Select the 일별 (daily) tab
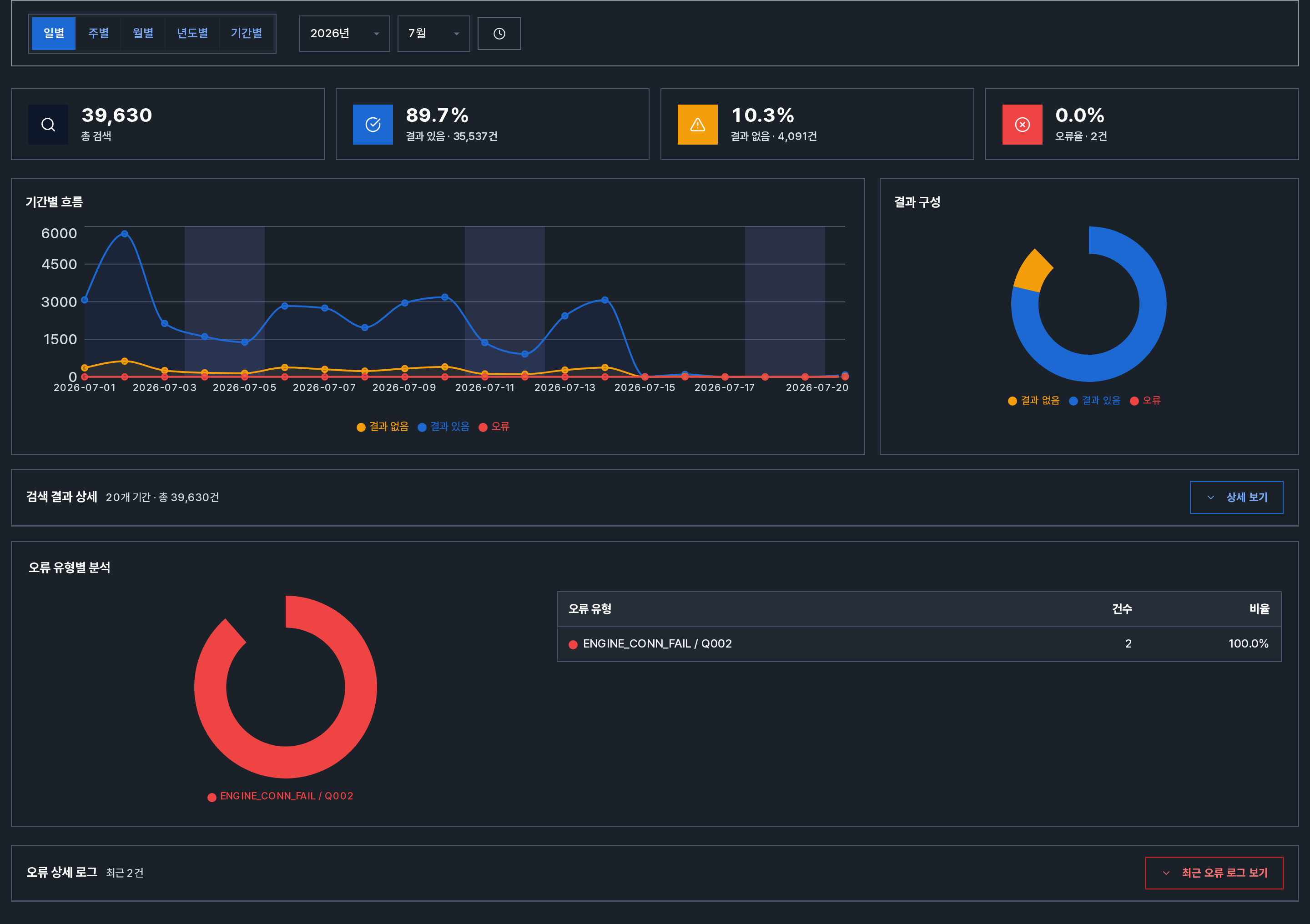The image size is (1310, 924). tap(54, 34)
